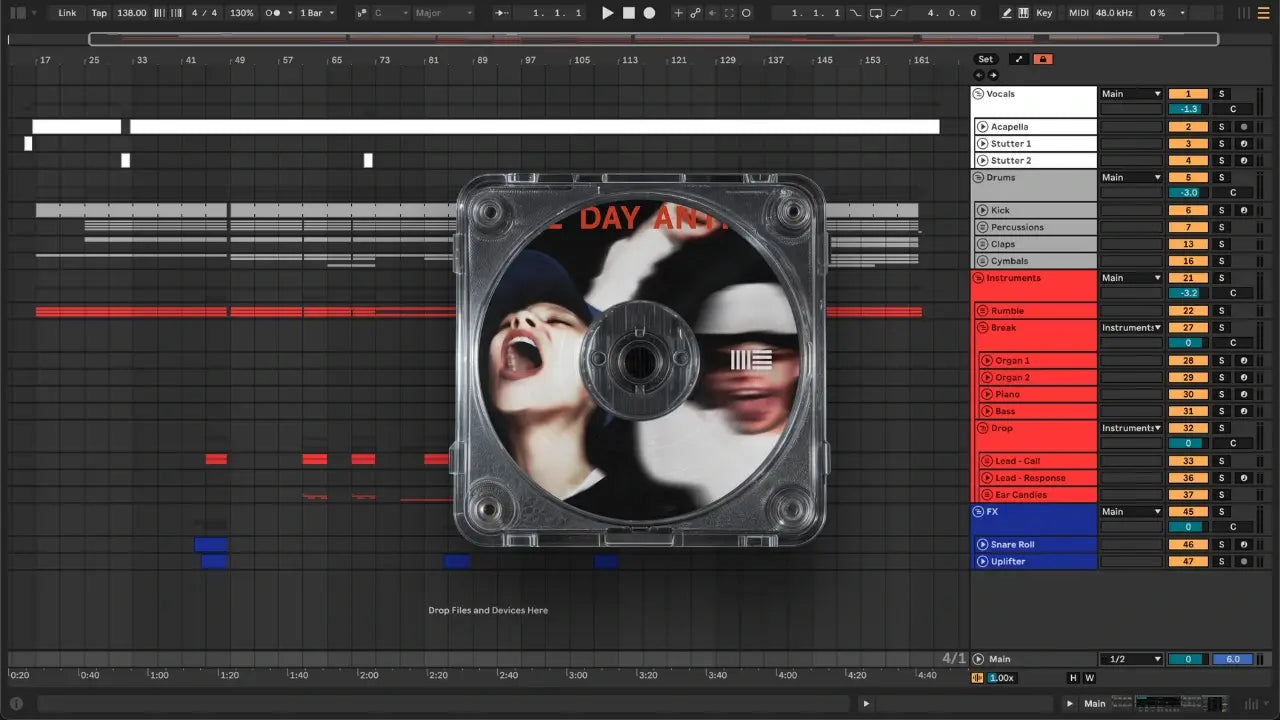Enable the arrangement loop switch
Screen dimensions: 1280x720
tap(876, 13)
